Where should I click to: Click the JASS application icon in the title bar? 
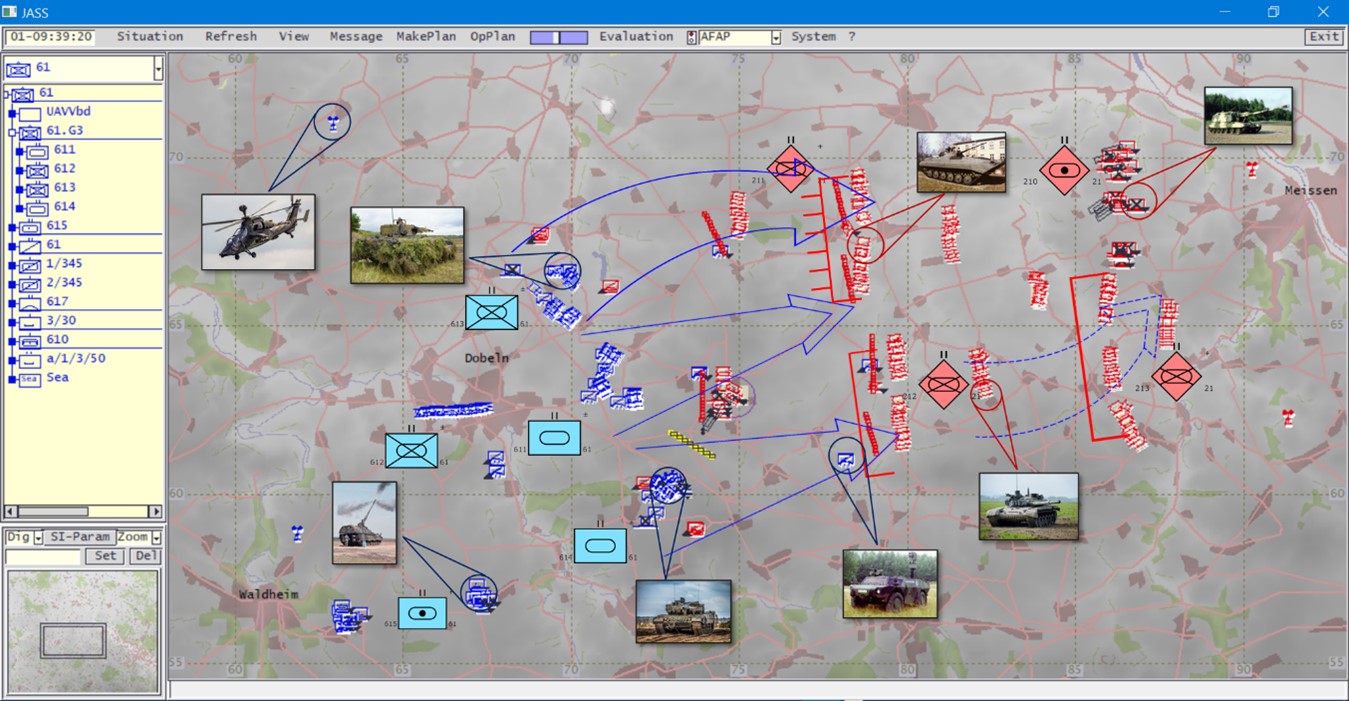pos(10,12)
